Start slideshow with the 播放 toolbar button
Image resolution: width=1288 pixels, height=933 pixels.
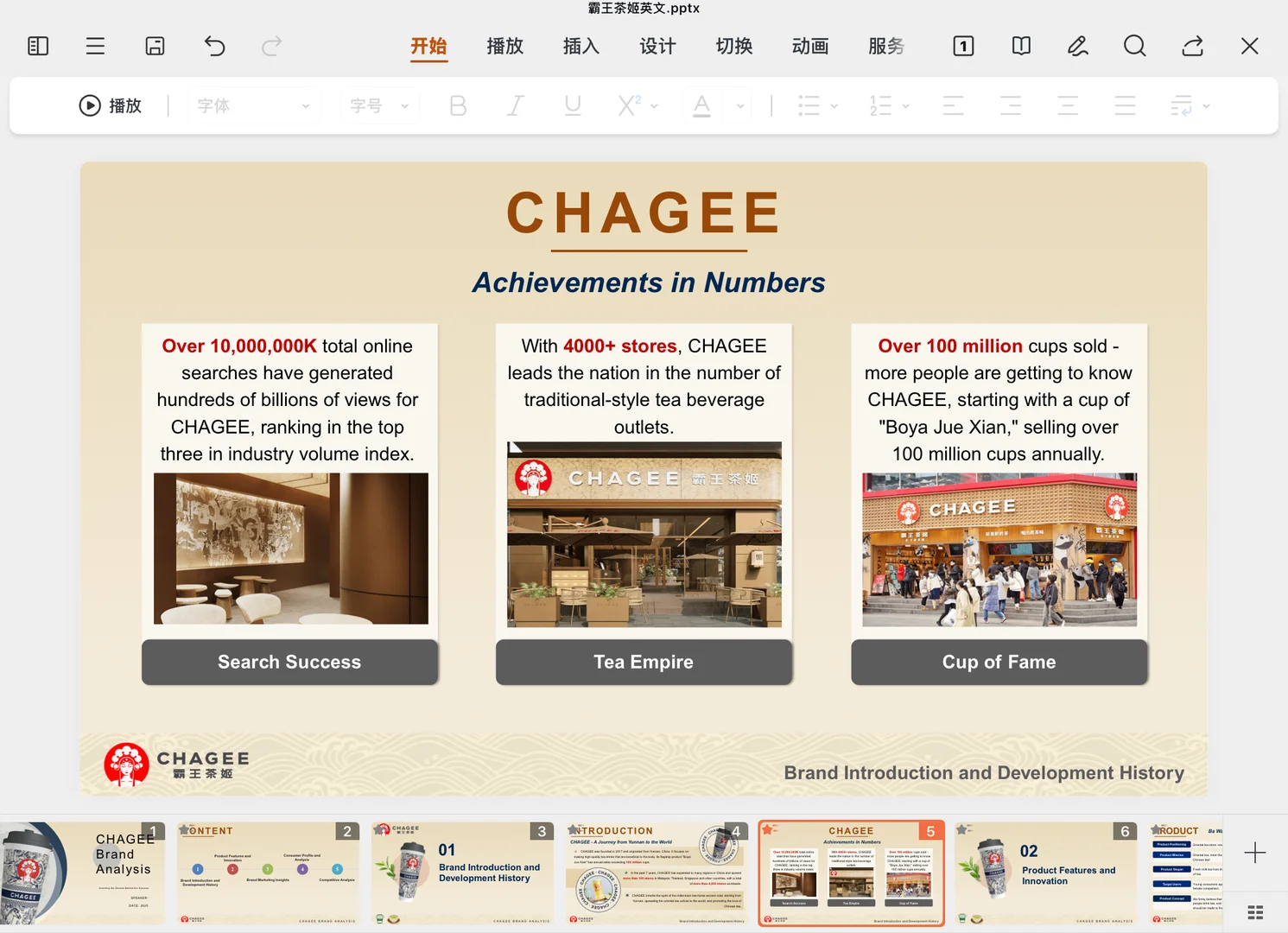[111, 105]
